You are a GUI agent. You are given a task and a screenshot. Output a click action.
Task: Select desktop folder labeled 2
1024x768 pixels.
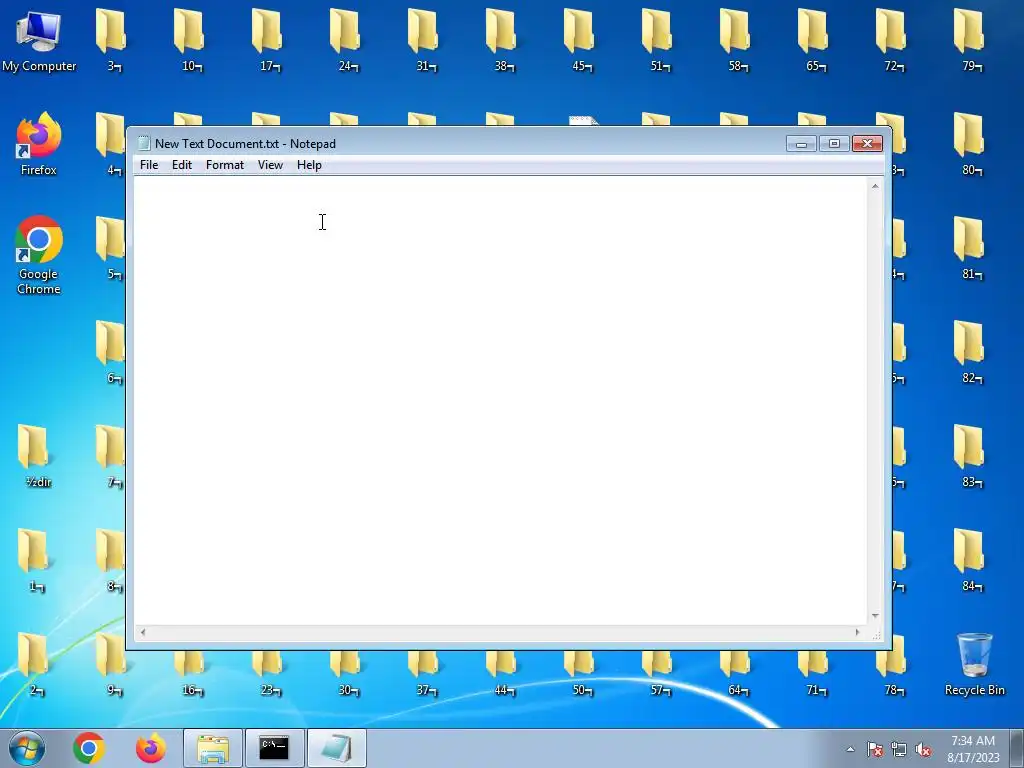point(35,664)
